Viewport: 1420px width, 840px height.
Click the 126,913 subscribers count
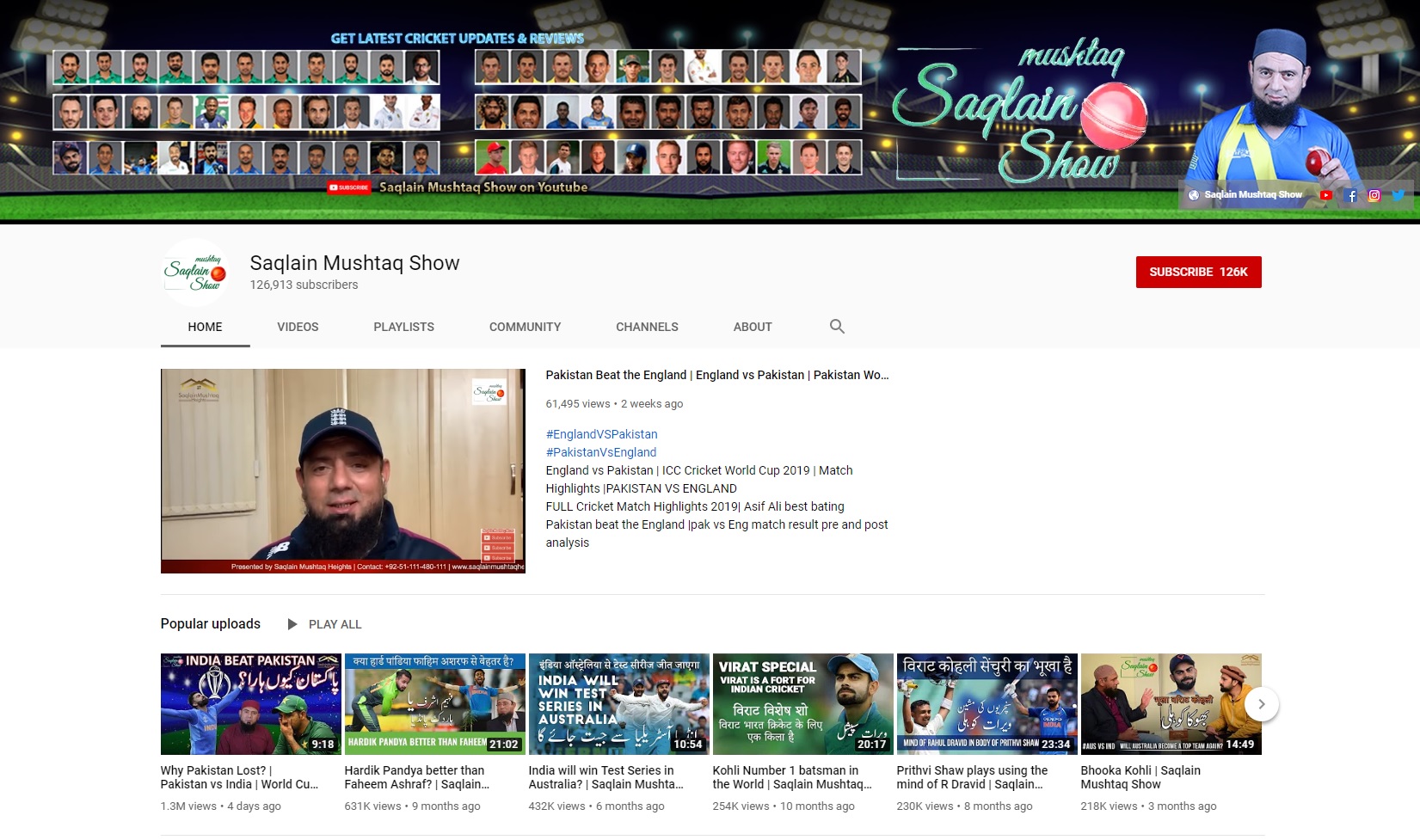(x=304, y=285)
